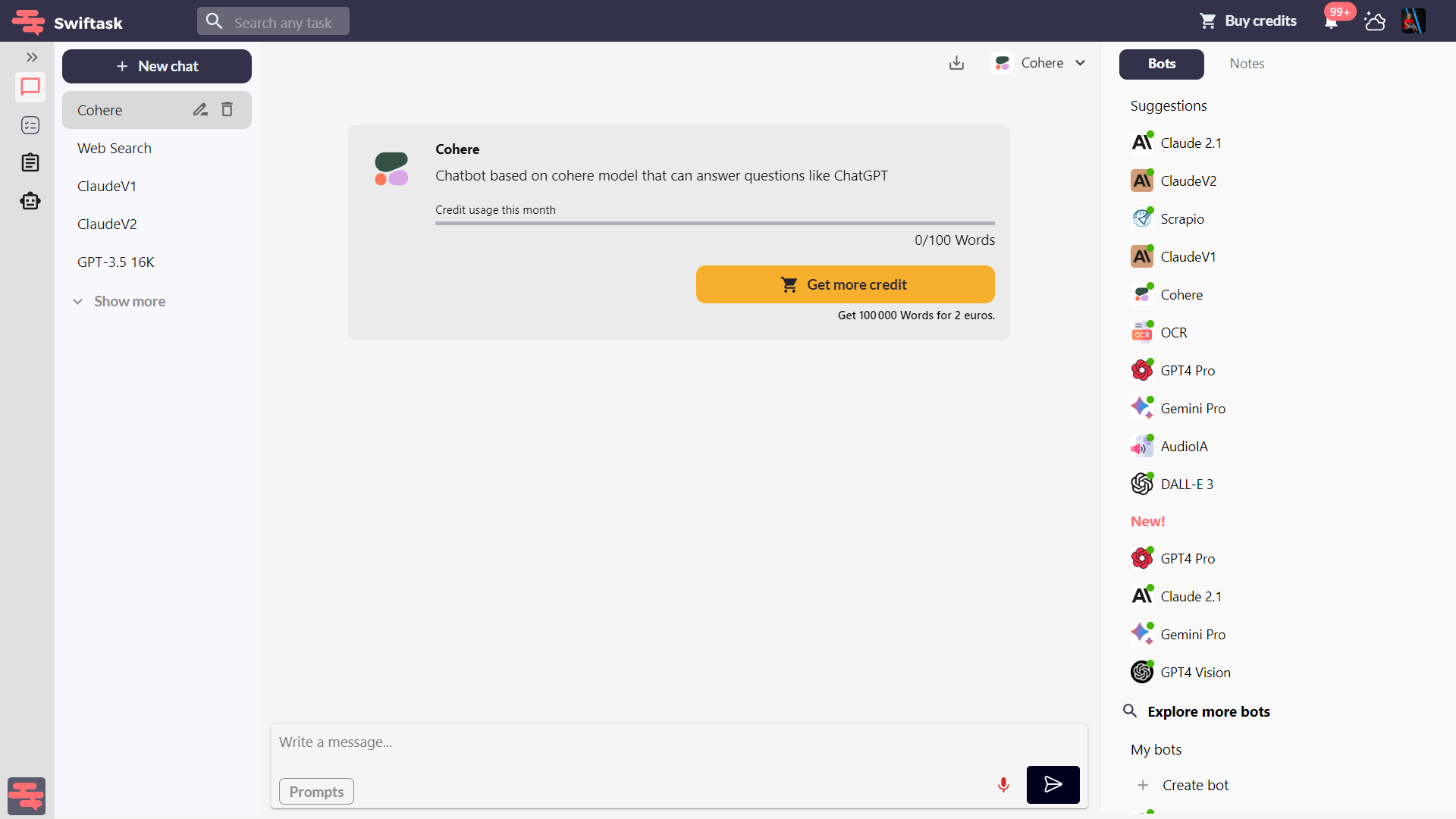Expand the collapsed sidebar with the double chevron

click(31, 57)
